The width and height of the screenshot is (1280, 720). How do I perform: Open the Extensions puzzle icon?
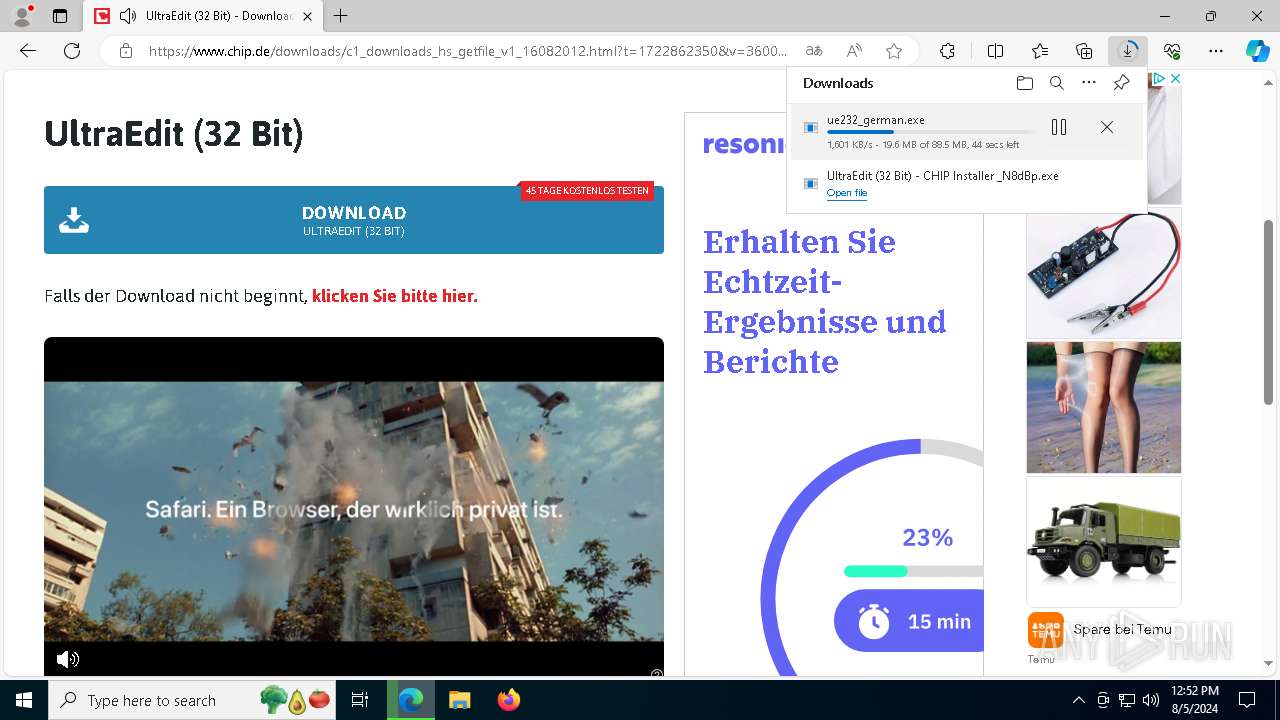pos(947,51)
